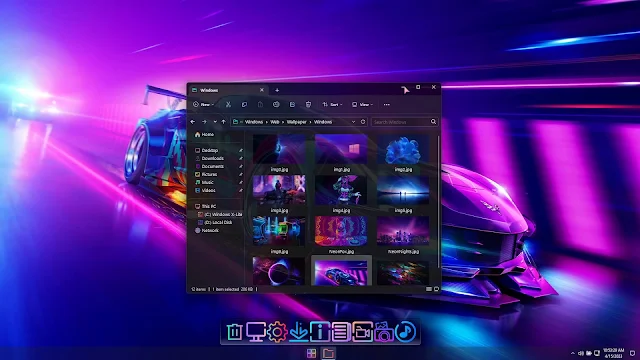Open the info icon on the dock
The height and width of the screenshot is (360, 640).
320,331
